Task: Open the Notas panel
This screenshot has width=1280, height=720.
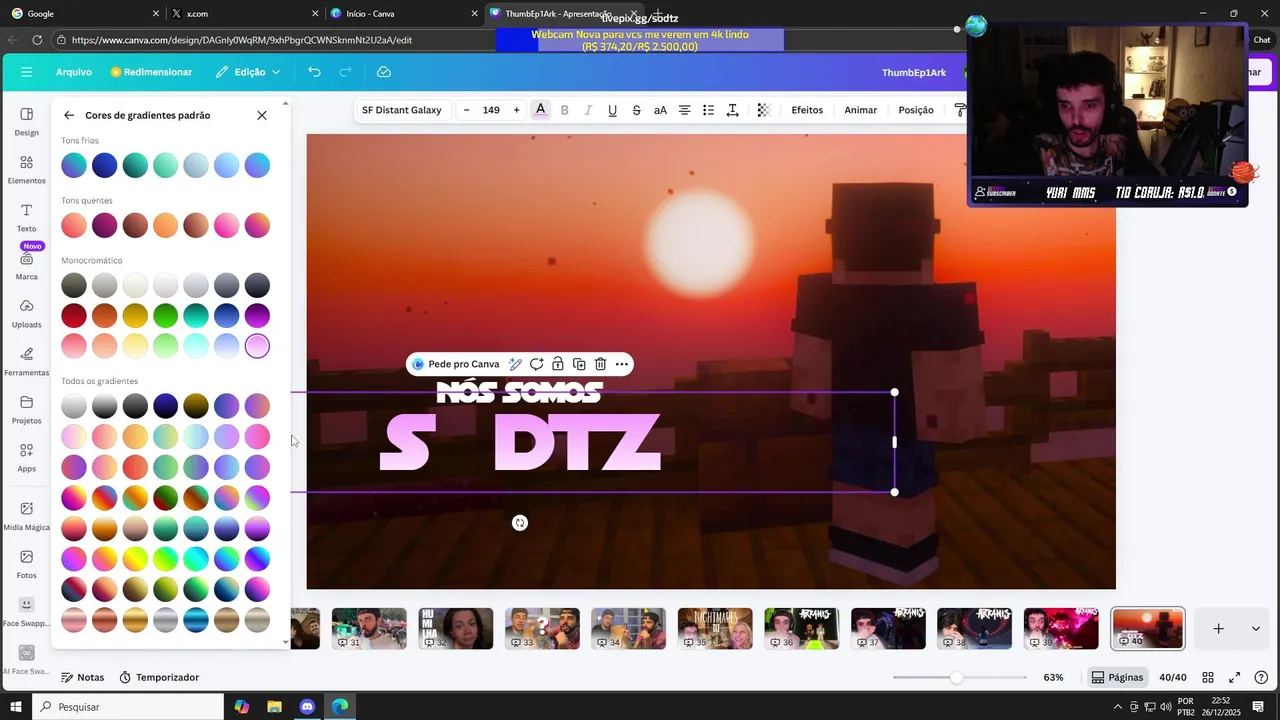Action: [x=82, y=677]
